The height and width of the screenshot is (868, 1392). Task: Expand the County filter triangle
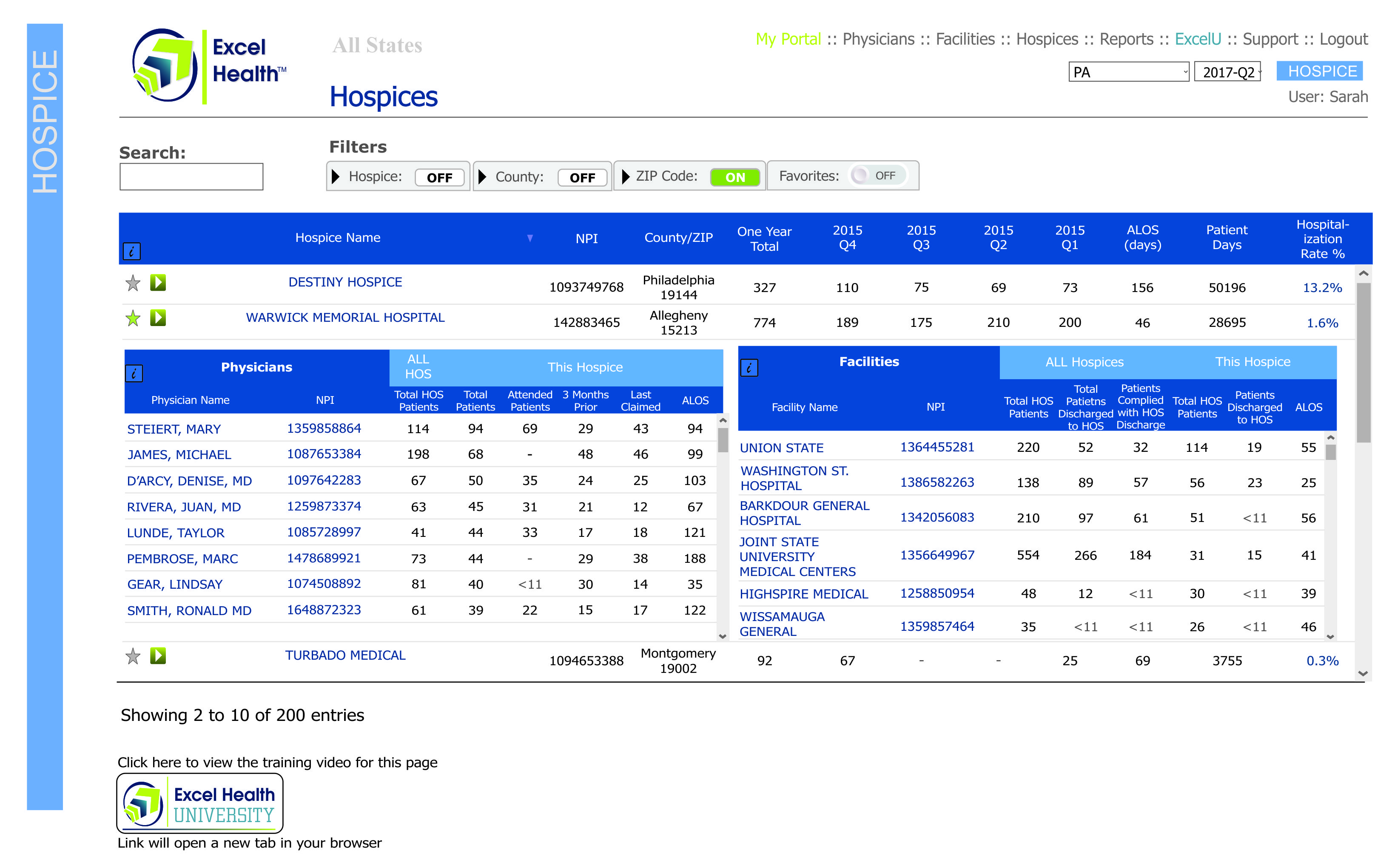pos(482,177)
